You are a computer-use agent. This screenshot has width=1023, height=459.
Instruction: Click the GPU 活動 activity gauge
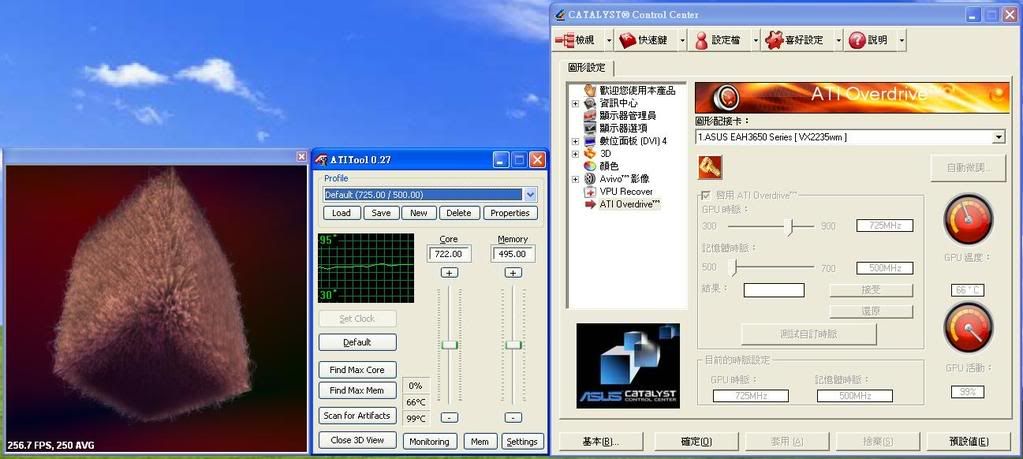968,329
